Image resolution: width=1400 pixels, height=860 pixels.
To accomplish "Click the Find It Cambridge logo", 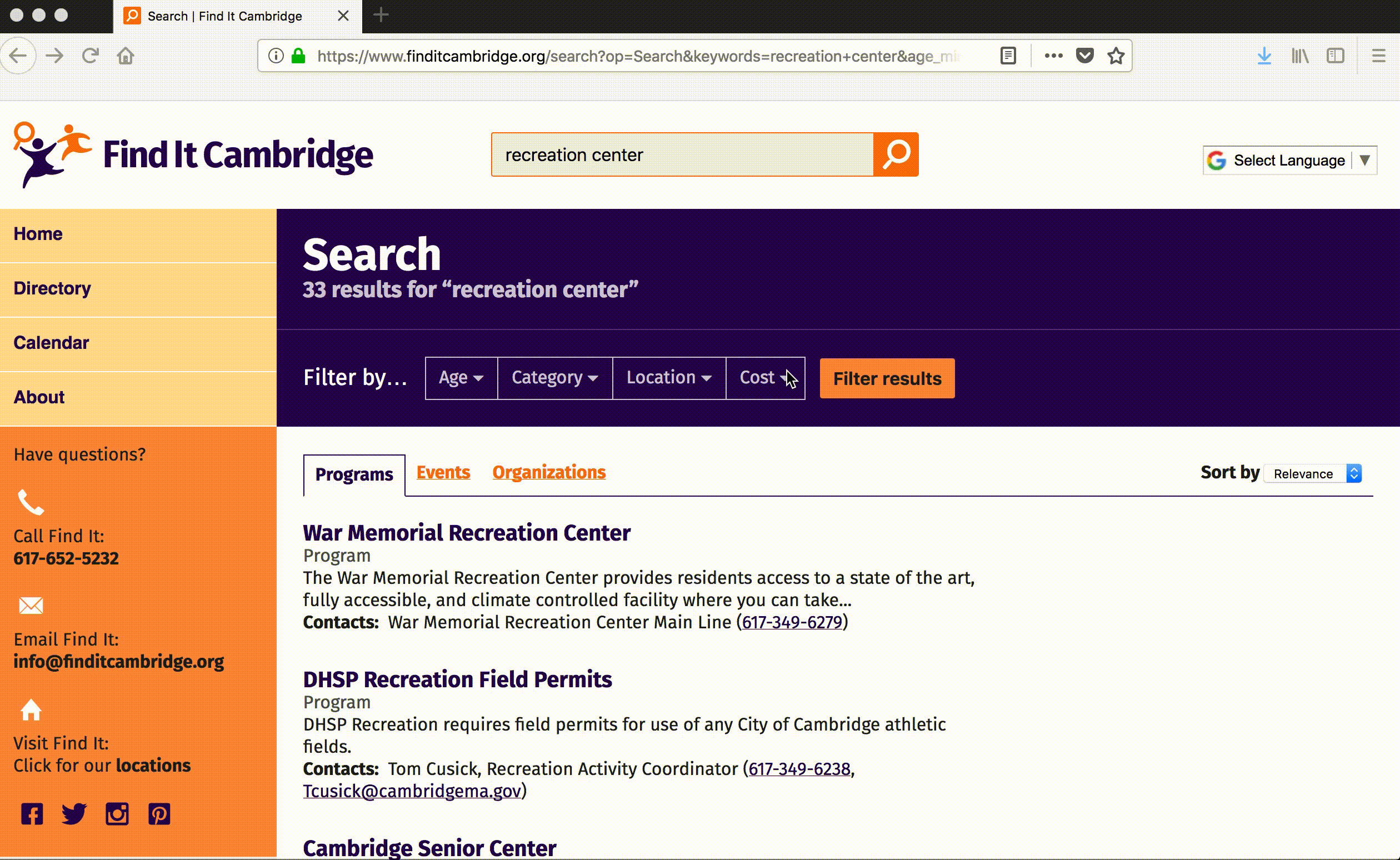I will [x=193, y=154].
